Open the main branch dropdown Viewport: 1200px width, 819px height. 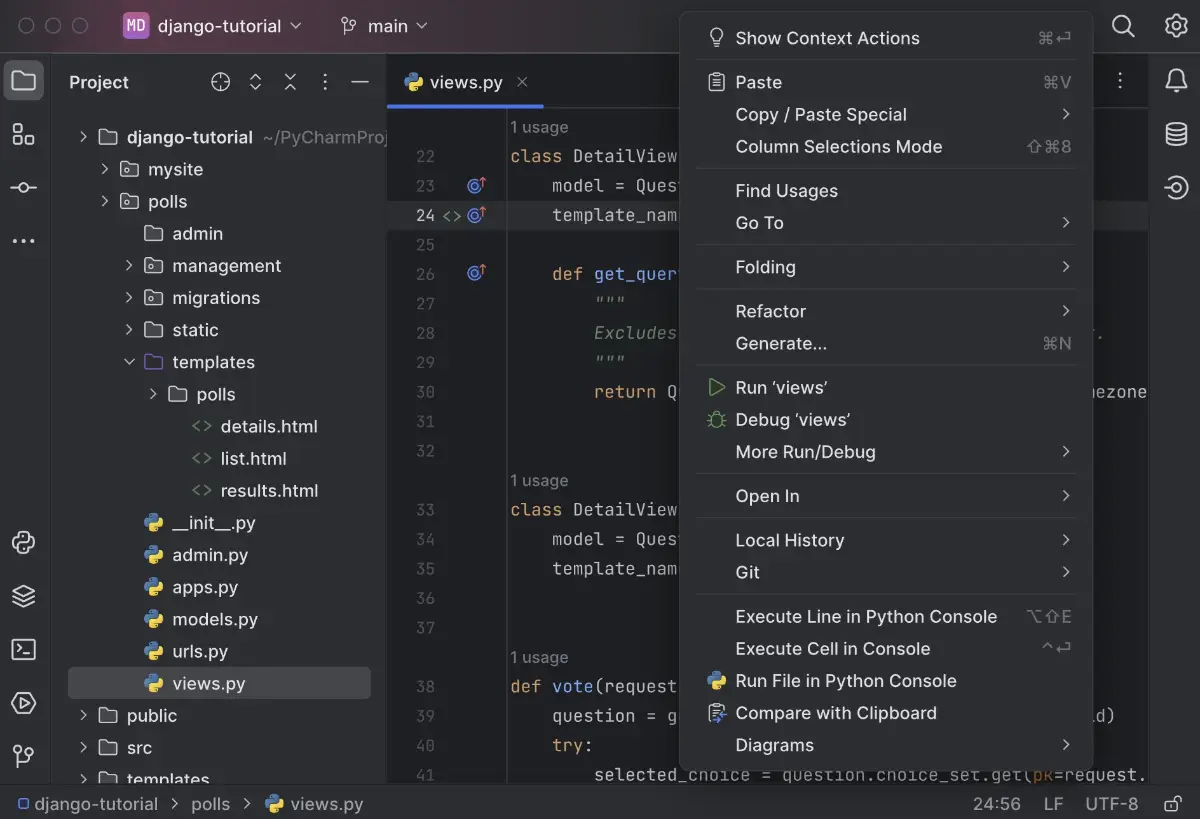(384, 26)
